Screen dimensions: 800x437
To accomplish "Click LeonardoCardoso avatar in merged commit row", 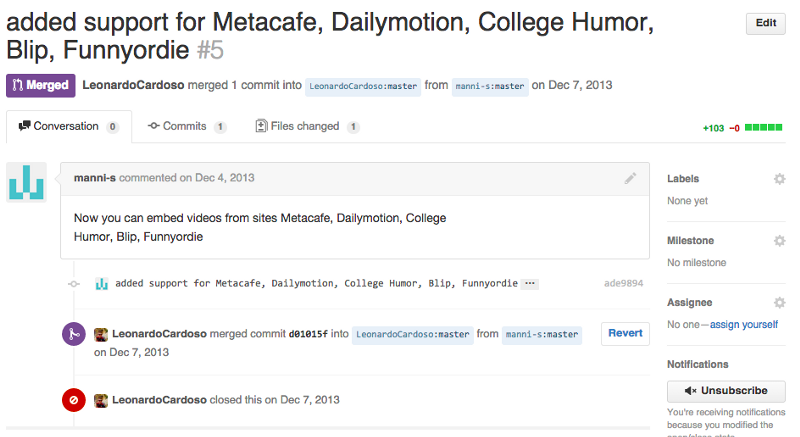I will click(x=101, y=335).
